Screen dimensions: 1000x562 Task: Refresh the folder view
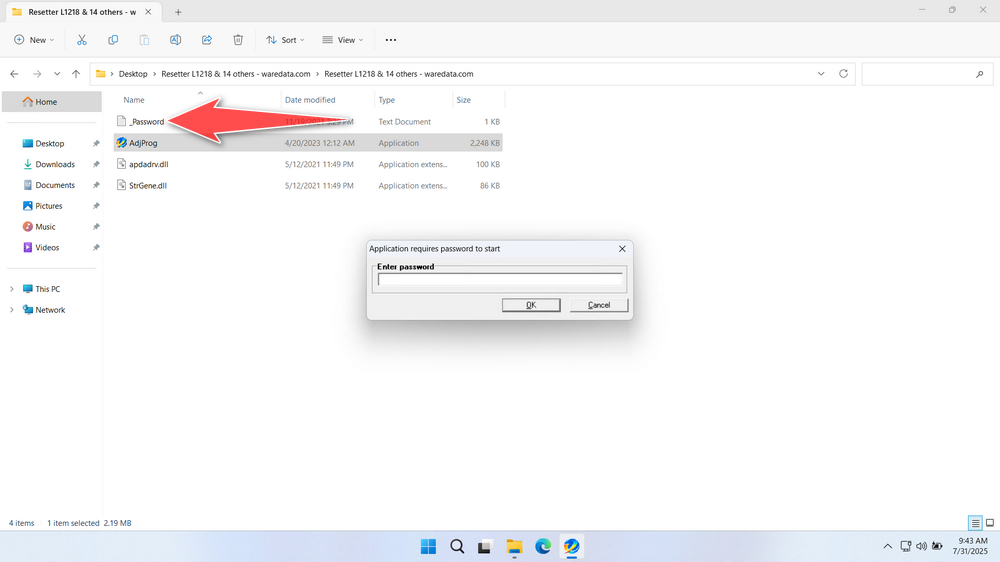843,73
